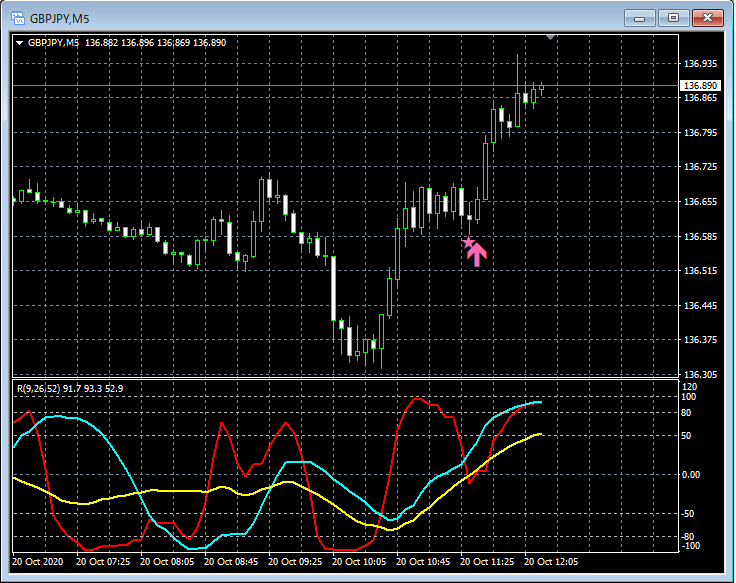Click the indicator scale value -100
The image size is (736, 583).
[690, 545]
